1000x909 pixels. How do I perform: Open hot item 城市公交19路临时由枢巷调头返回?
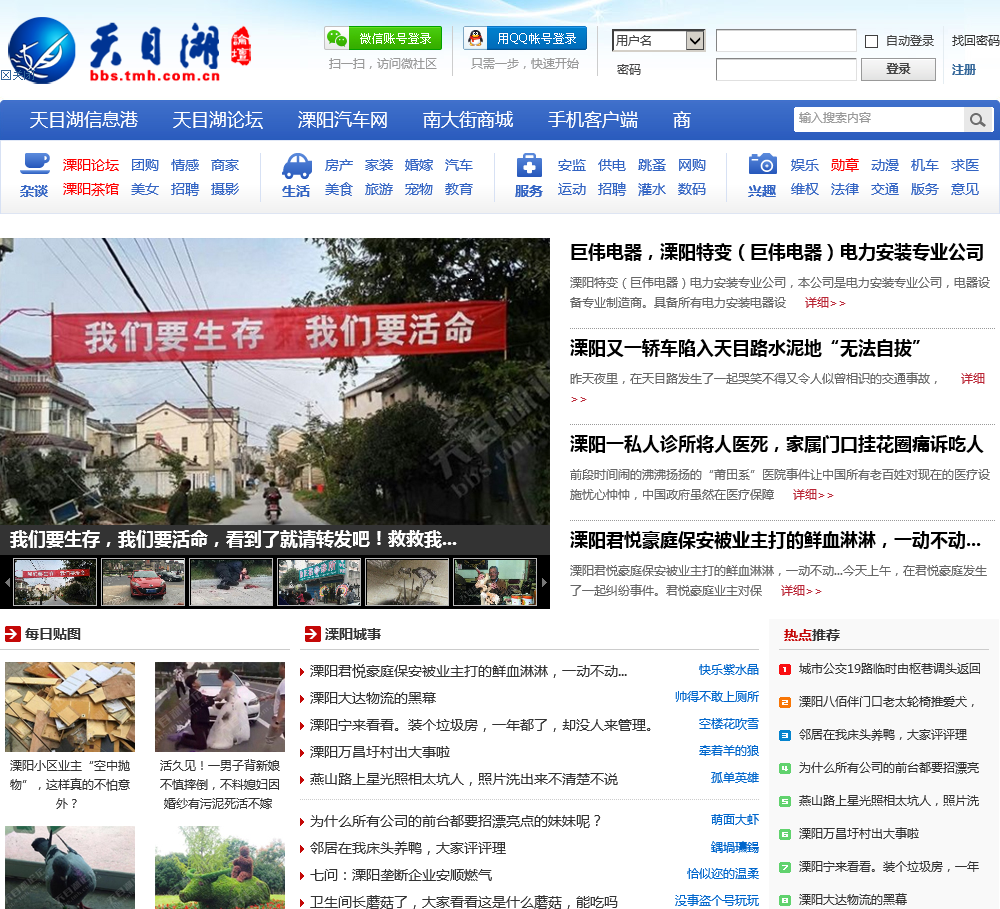click(890, 669)
